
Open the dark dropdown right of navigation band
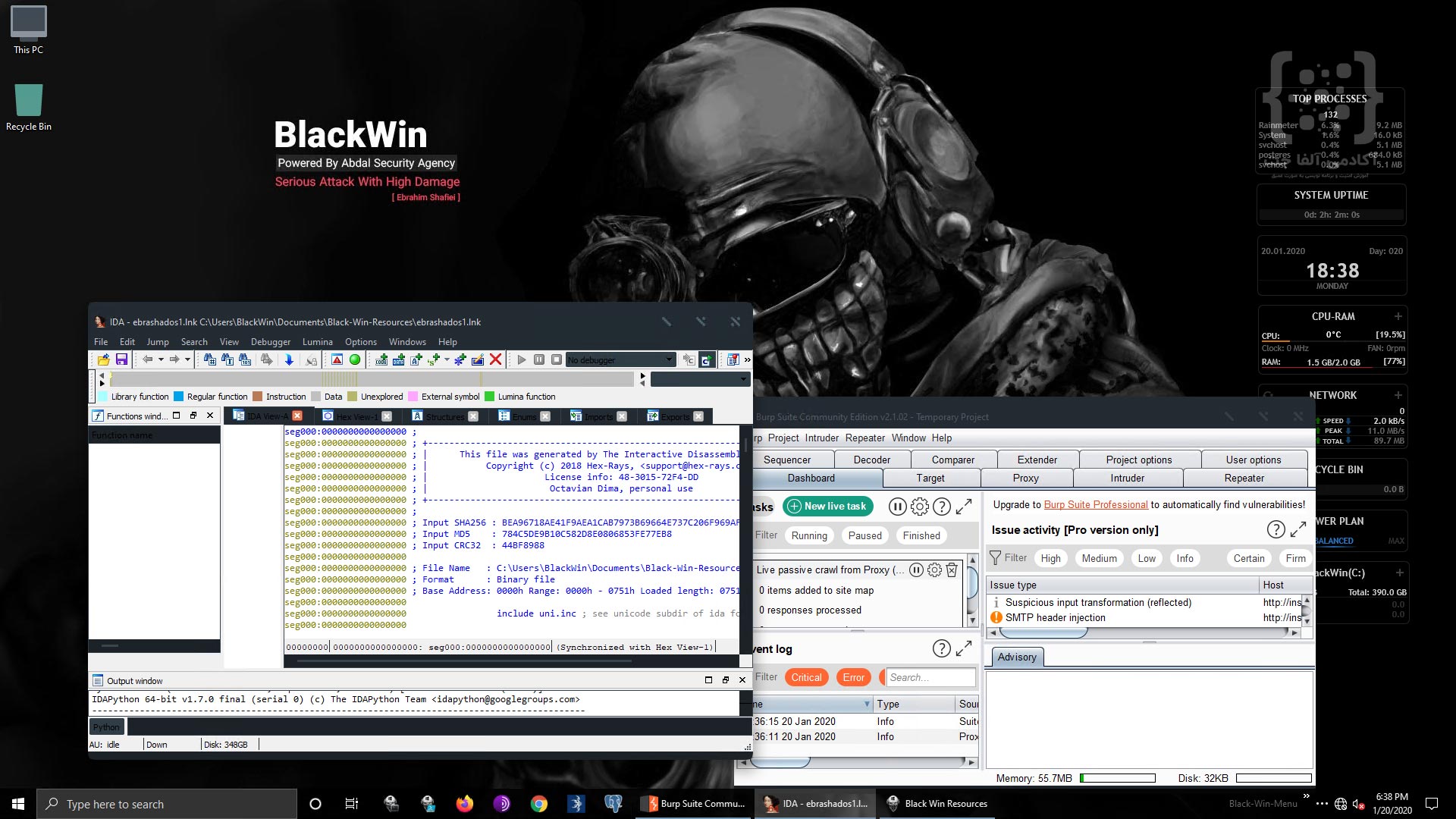point(700,379)
